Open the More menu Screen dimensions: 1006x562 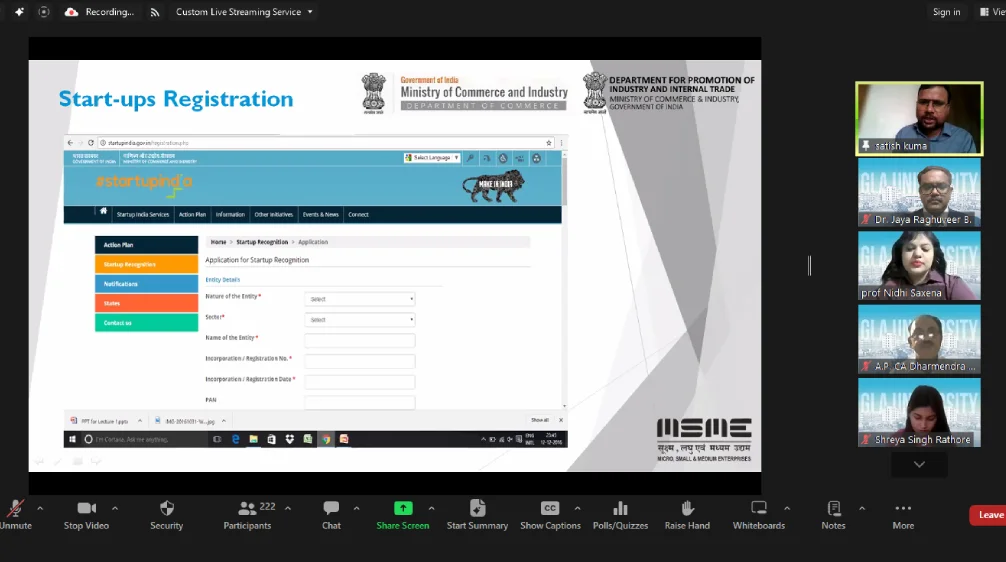[903, 515]
